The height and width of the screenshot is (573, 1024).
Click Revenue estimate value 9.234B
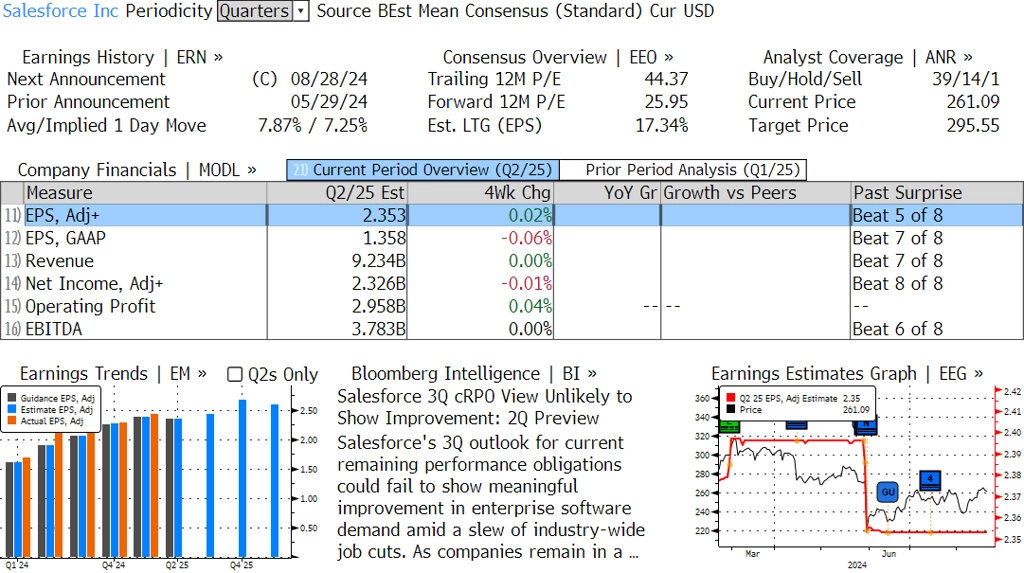tap(379, 261)
